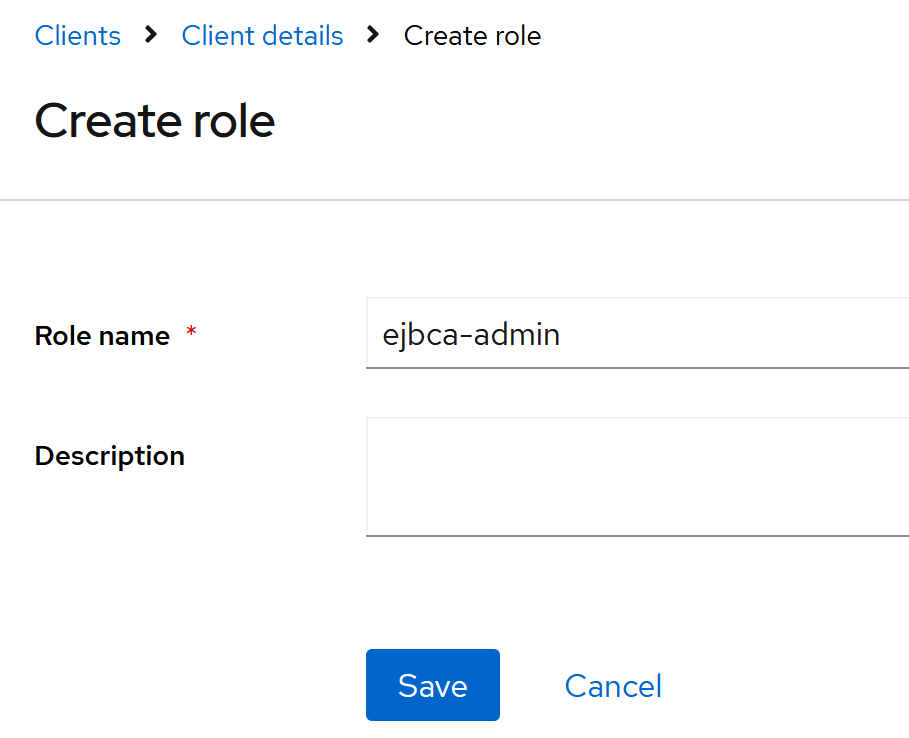Click the Role name label
The image size is (909, 738).
(x=102, y=336)
